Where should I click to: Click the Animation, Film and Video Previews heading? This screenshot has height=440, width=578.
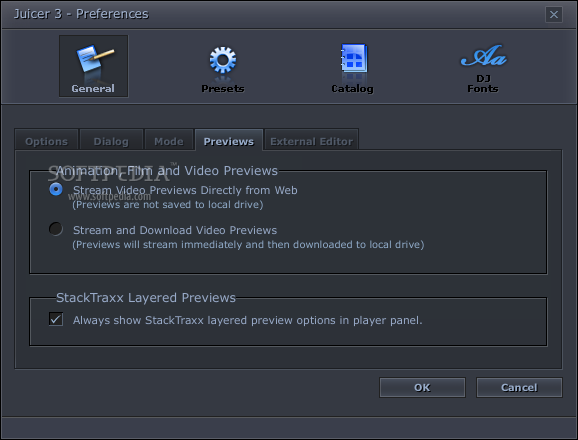pyautogui.click(x=167, y=171)
